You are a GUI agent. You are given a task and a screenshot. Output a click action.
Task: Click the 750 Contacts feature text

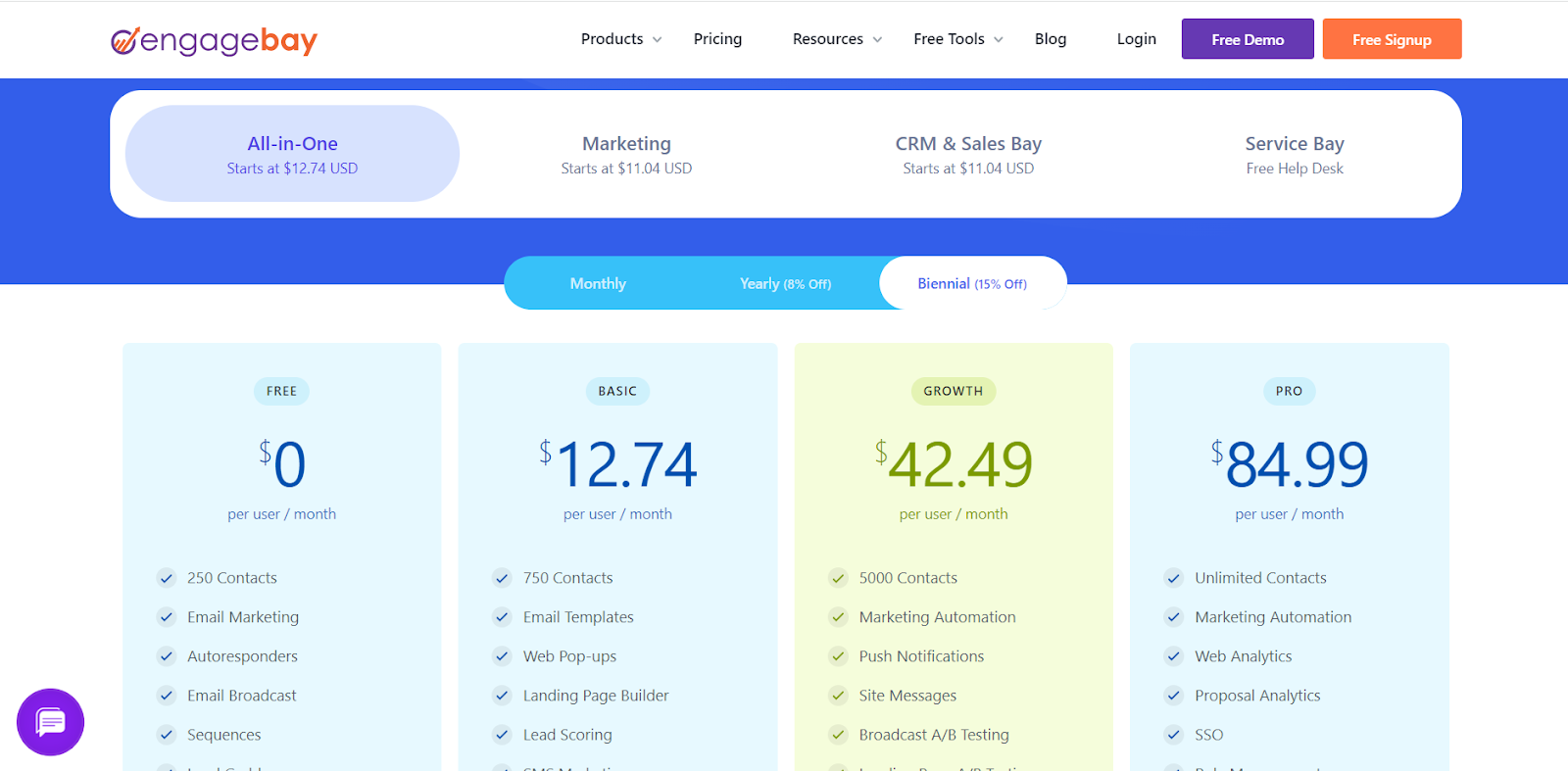[x=567, y=578]
